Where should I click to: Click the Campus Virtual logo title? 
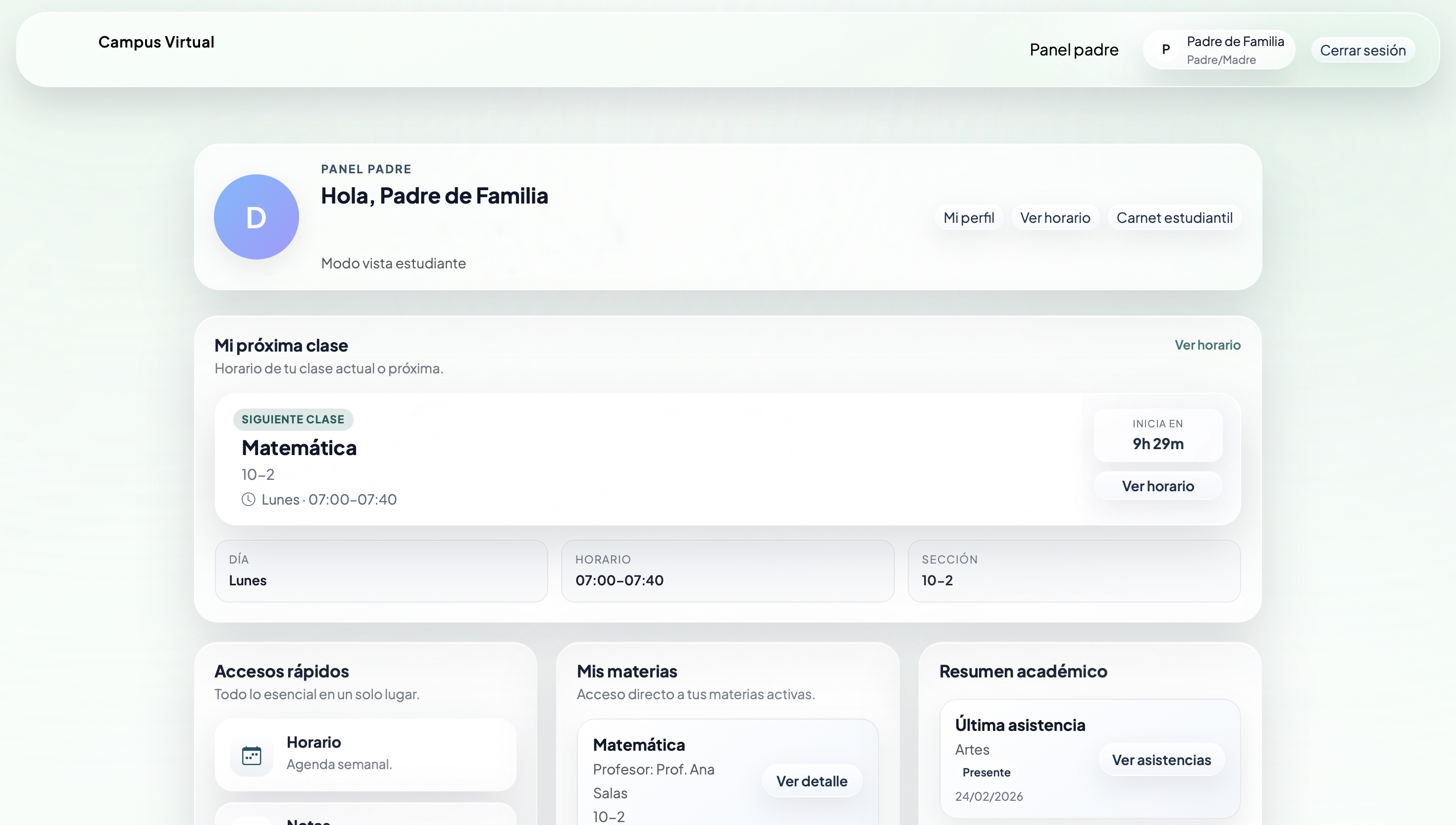[156, 42]
